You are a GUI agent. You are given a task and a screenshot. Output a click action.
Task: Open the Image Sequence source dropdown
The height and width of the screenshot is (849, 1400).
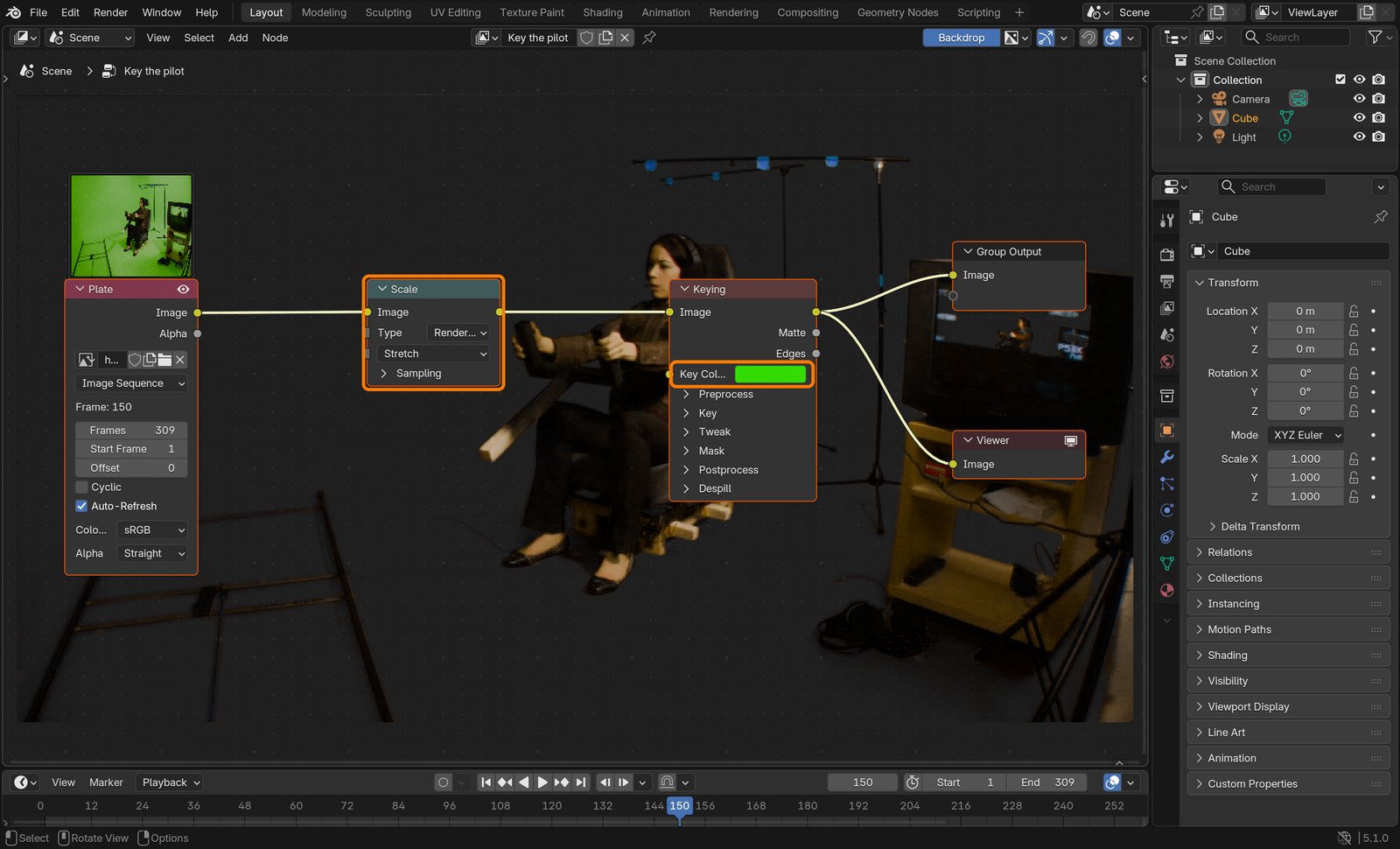click(x=131, y=383)
